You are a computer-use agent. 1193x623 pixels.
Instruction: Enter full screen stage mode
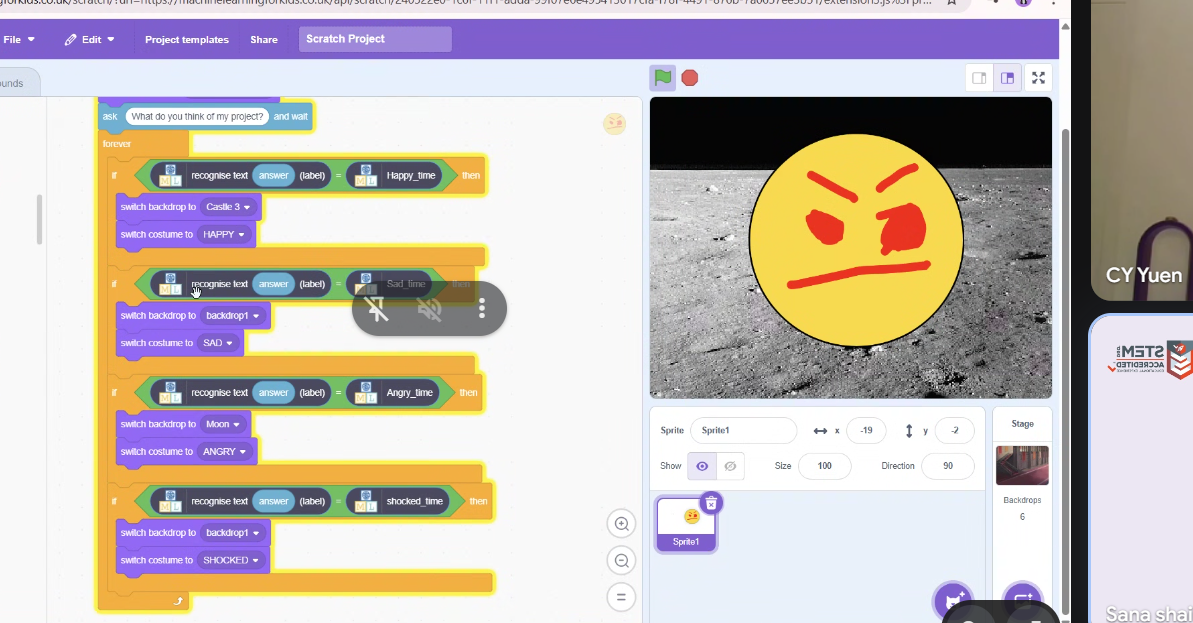1038,78
